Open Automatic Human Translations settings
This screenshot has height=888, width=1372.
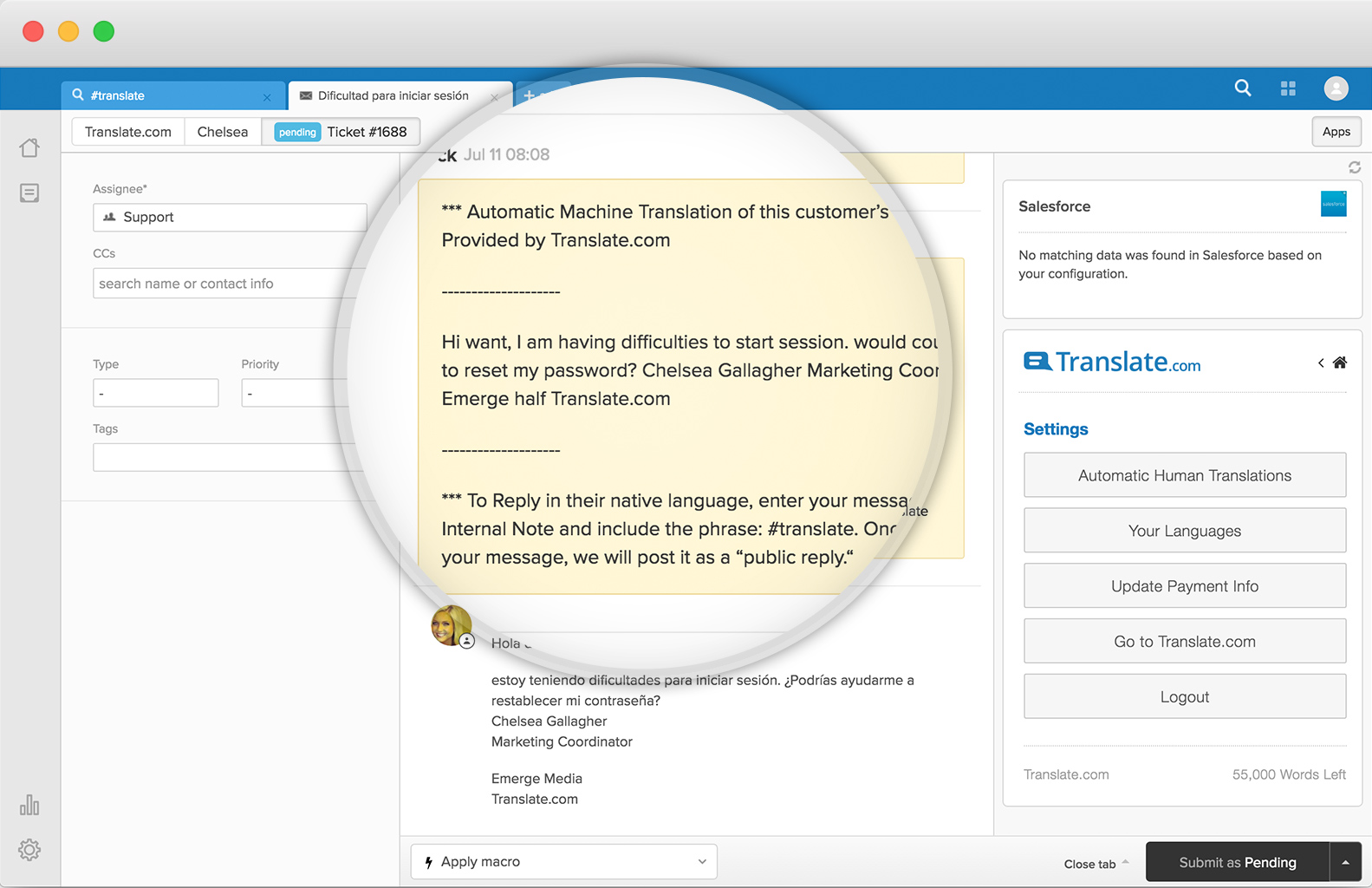tap(1185, 475)
